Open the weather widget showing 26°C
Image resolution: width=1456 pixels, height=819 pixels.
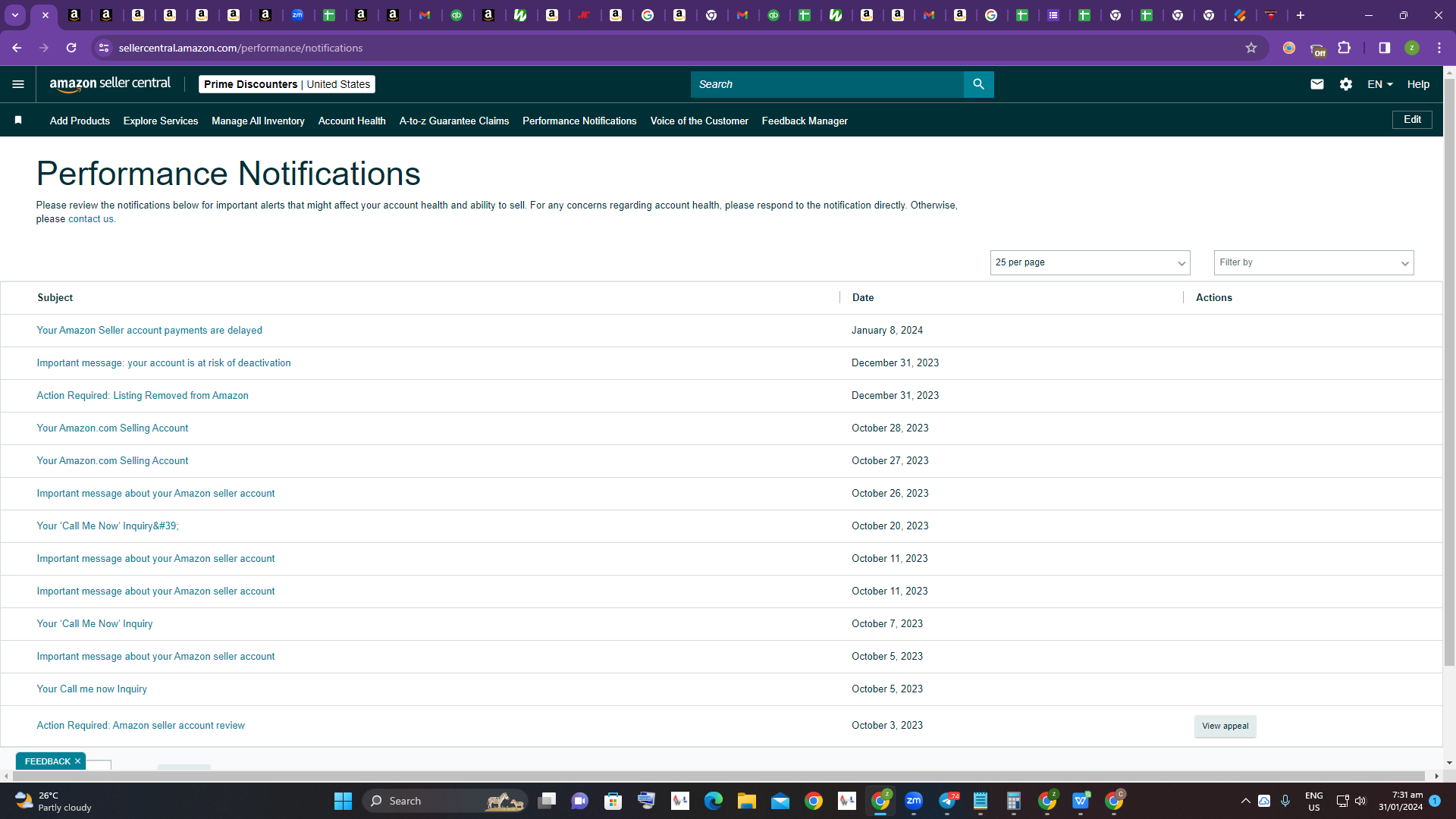coord(53,801)
